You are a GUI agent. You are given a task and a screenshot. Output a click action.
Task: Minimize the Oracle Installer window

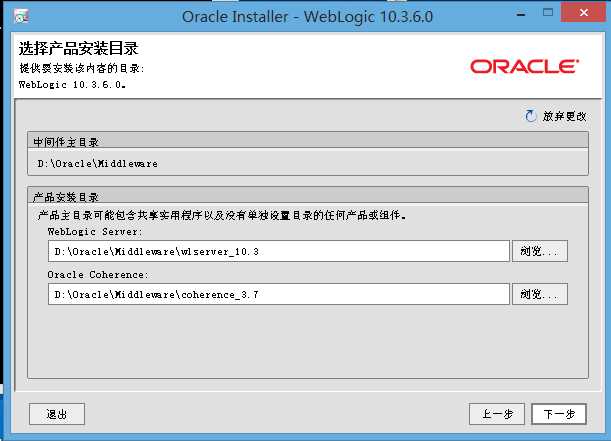(x=521, y=14)
